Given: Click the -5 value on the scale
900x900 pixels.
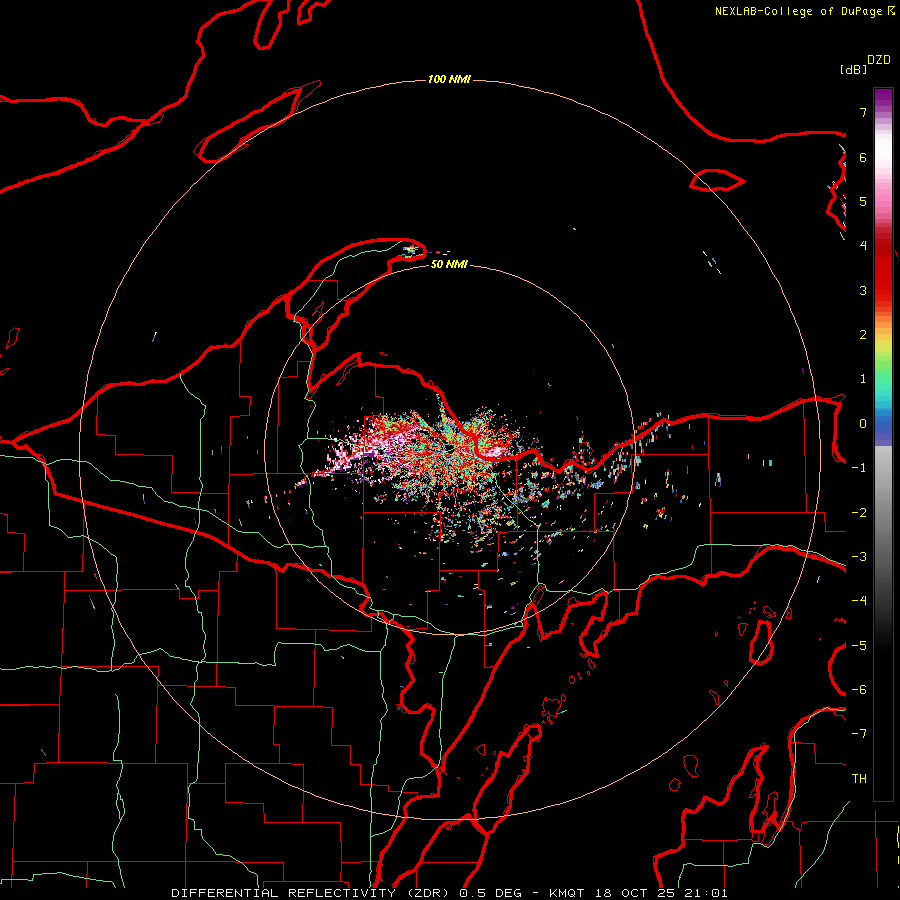Looking at the screenshot, I should [x=859, y=646].
